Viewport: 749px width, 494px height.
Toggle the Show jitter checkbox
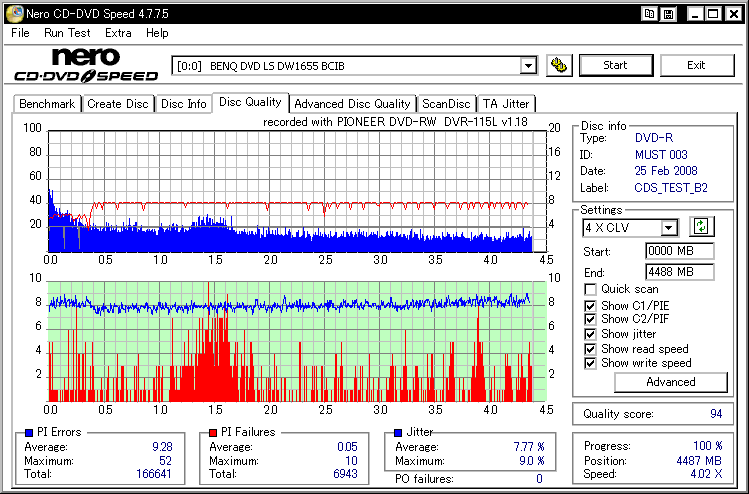590,334
